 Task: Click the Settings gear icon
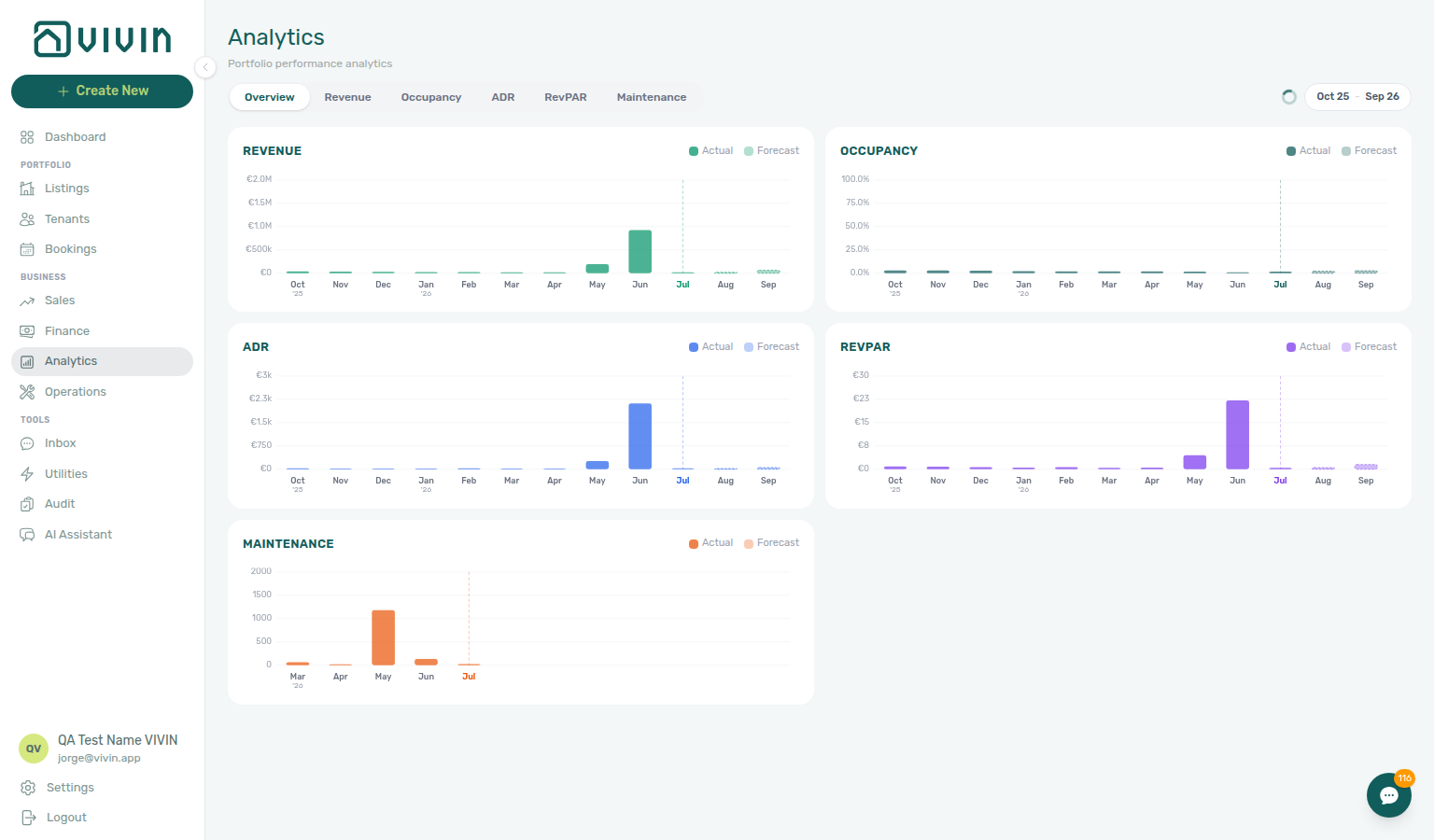point(28,788)
